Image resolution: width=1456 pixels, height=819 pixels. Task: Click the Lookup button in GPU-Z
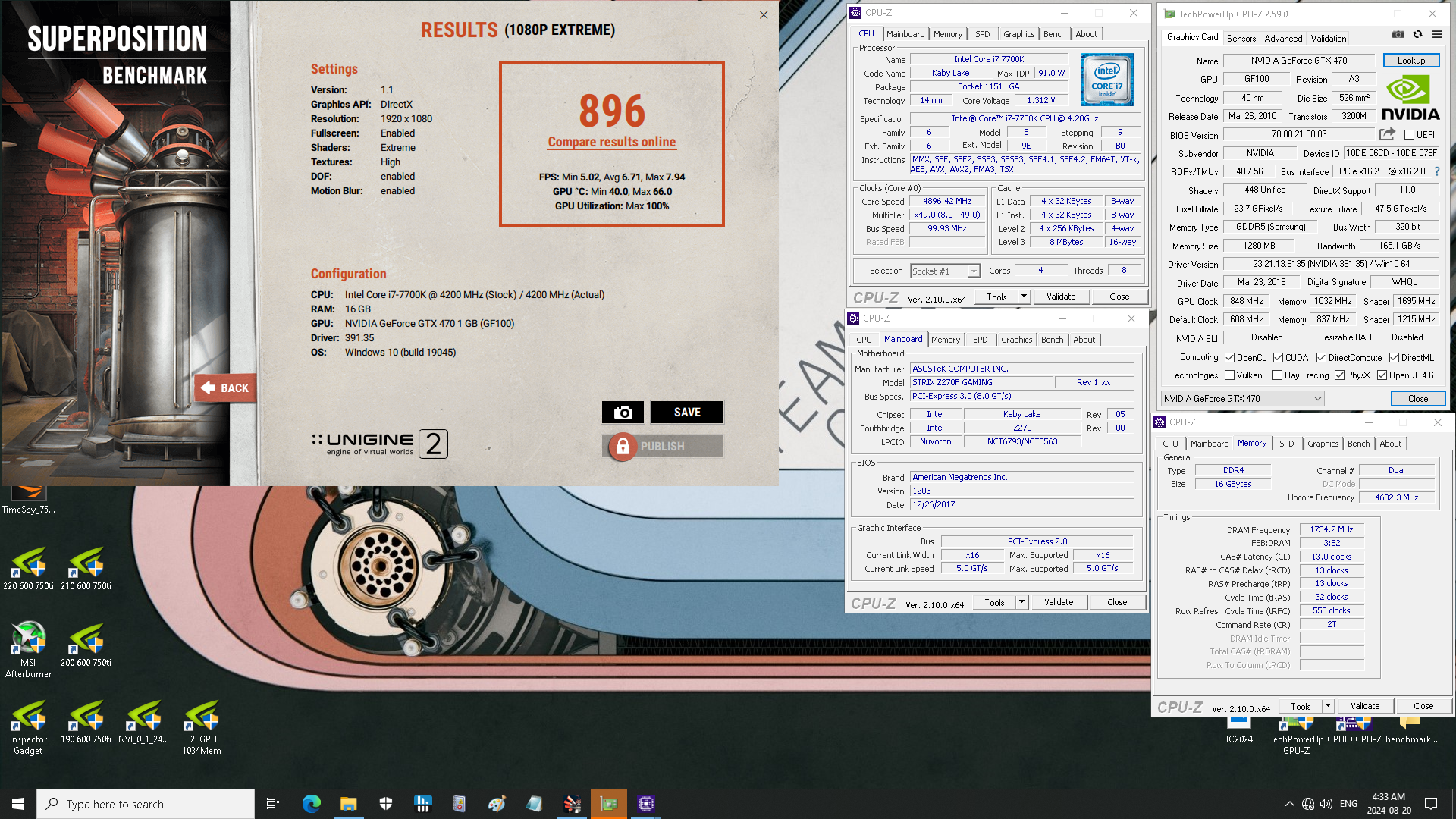tap(1410, 60)
